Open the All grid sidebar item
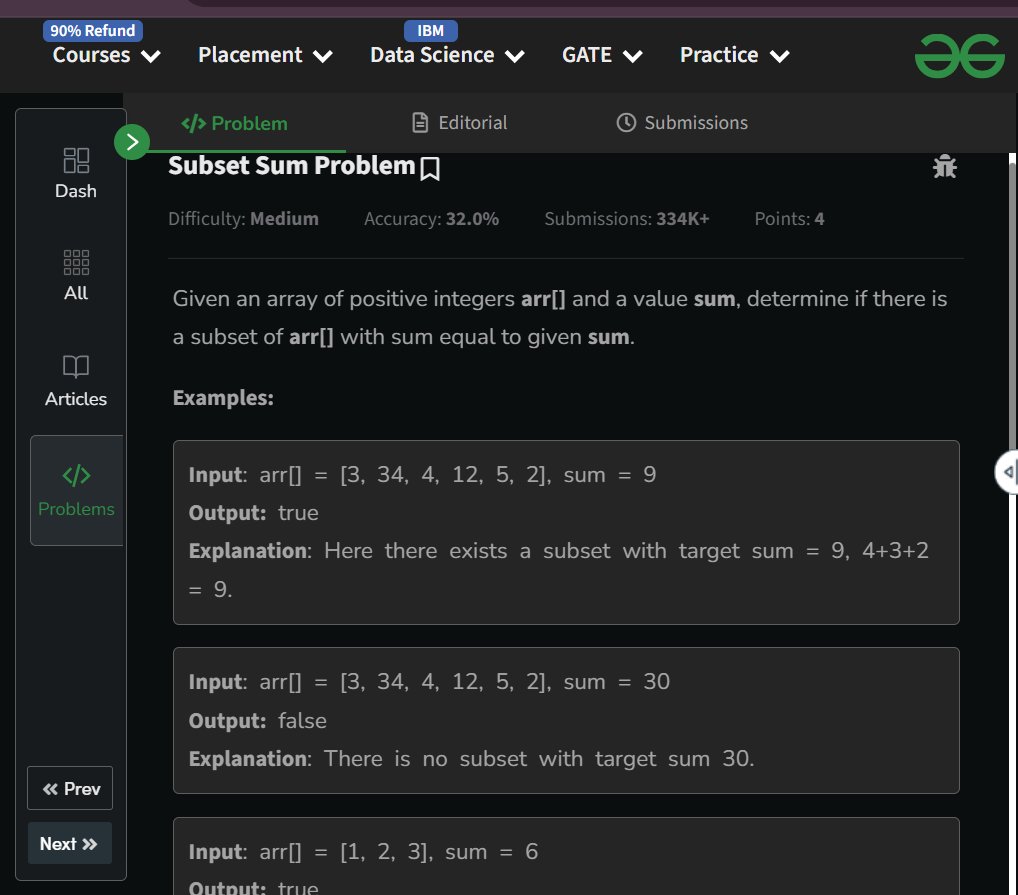 click(x=76, y=275)
